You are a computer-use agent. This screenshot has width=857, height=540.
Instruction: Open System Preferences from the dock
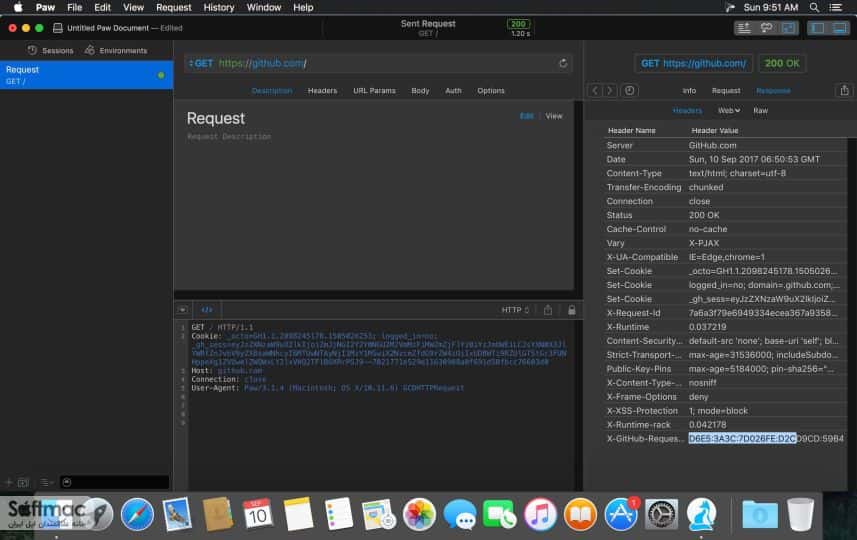point(661,514)
